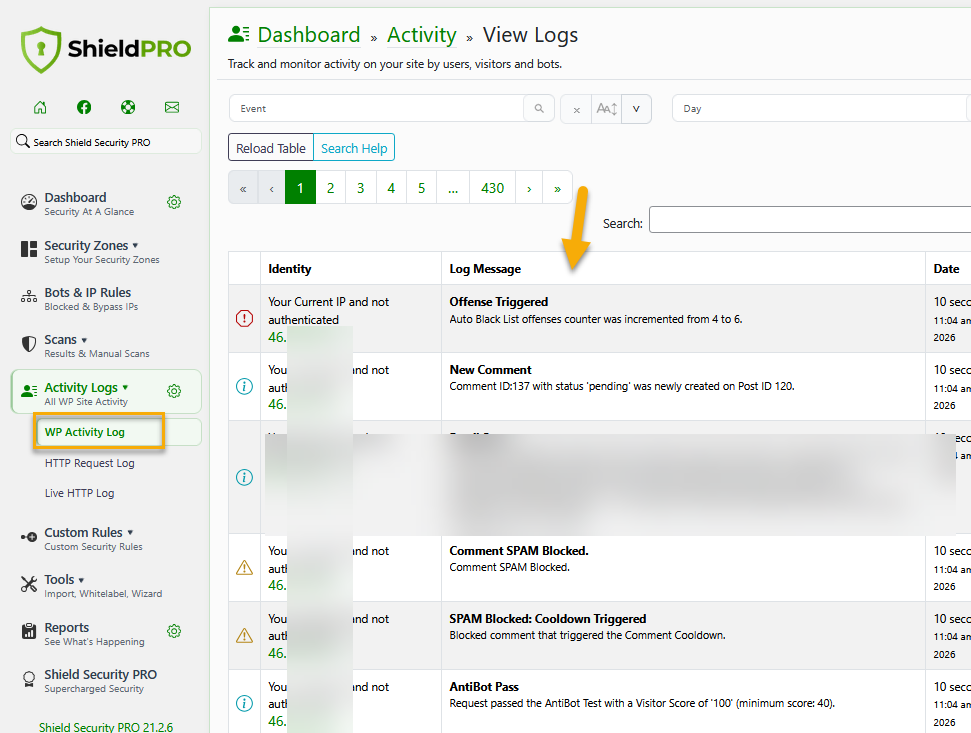Expand the Tools menu
The image size is (971, 733).
pyautogui.click(x=81, y=580)
